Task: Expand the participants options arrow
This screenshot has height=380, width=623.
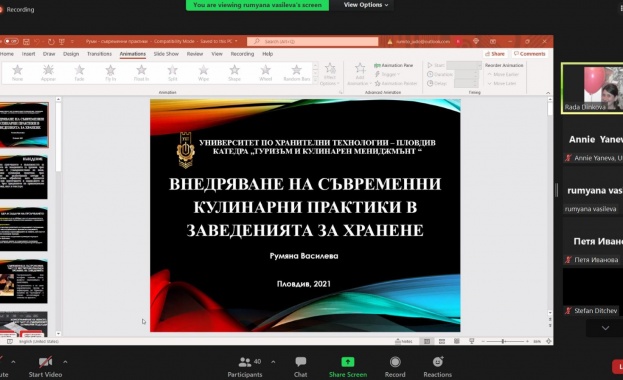Action: click(273, 362)
